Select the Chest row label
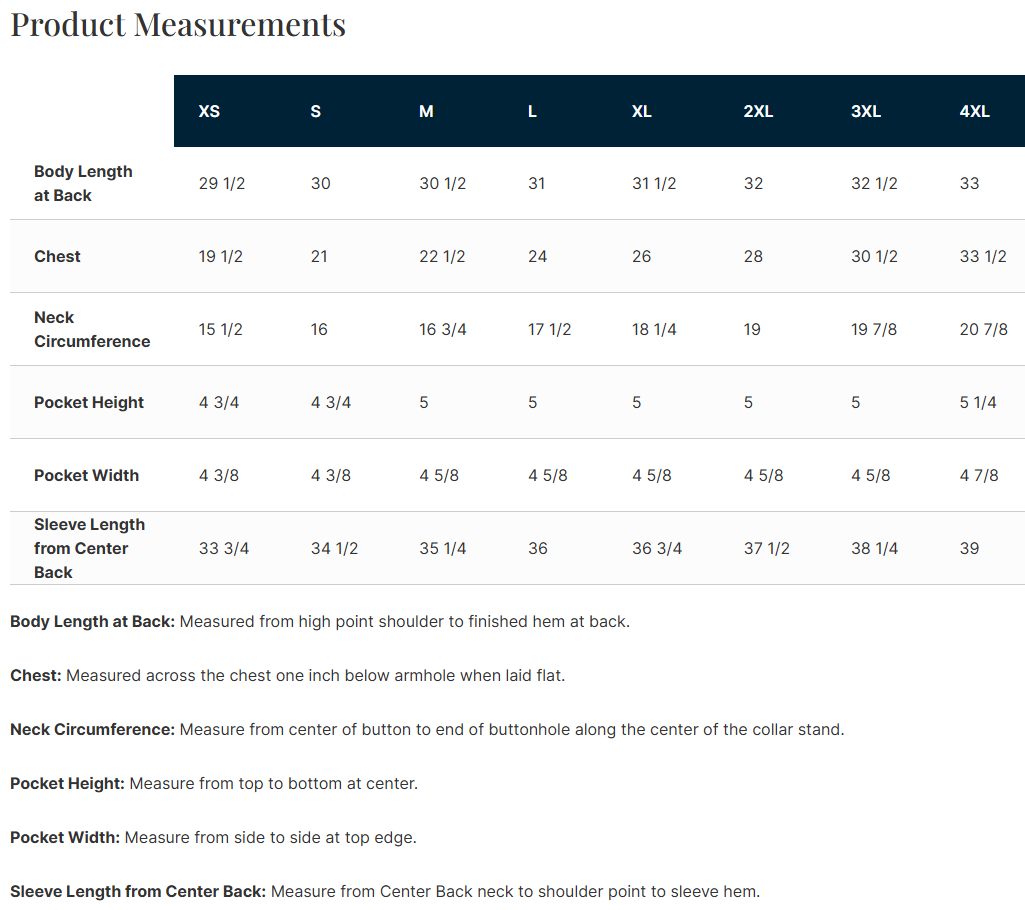 pyautogui.click(x=57, y=256)
